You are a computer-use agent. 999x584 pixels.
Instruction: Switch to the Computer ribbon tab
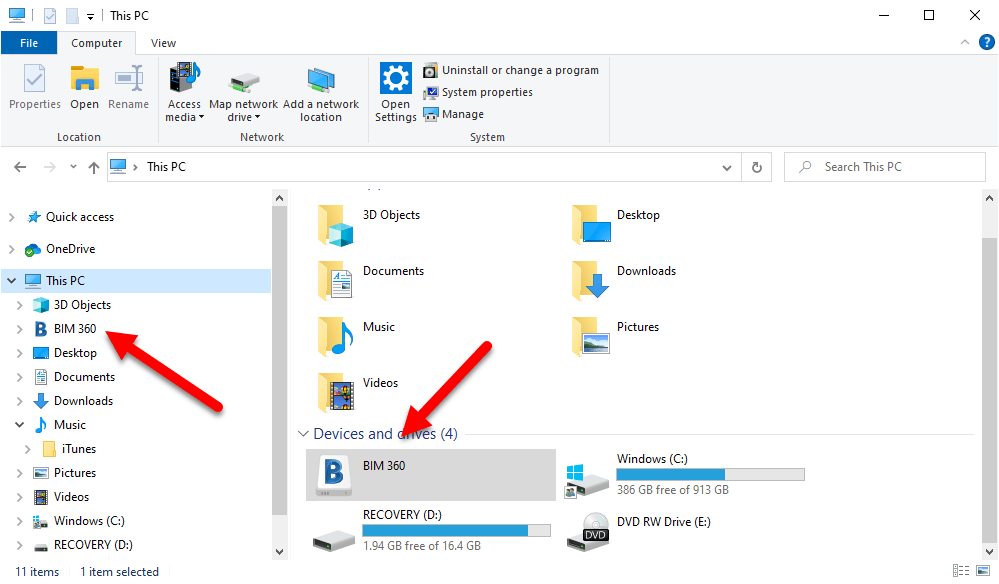pyautogui.click(x=96, y=43)
